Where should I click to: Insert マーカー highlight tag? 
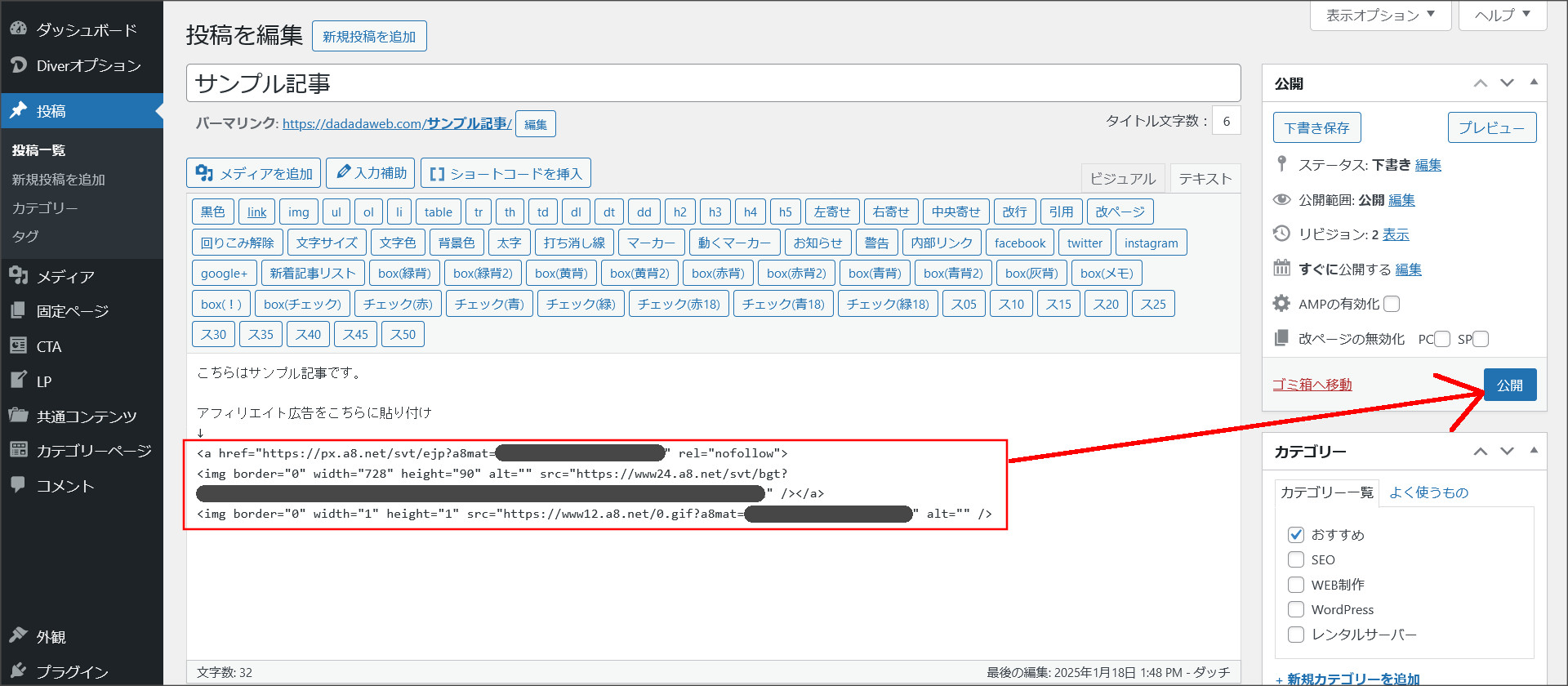(x=652, y=243)
